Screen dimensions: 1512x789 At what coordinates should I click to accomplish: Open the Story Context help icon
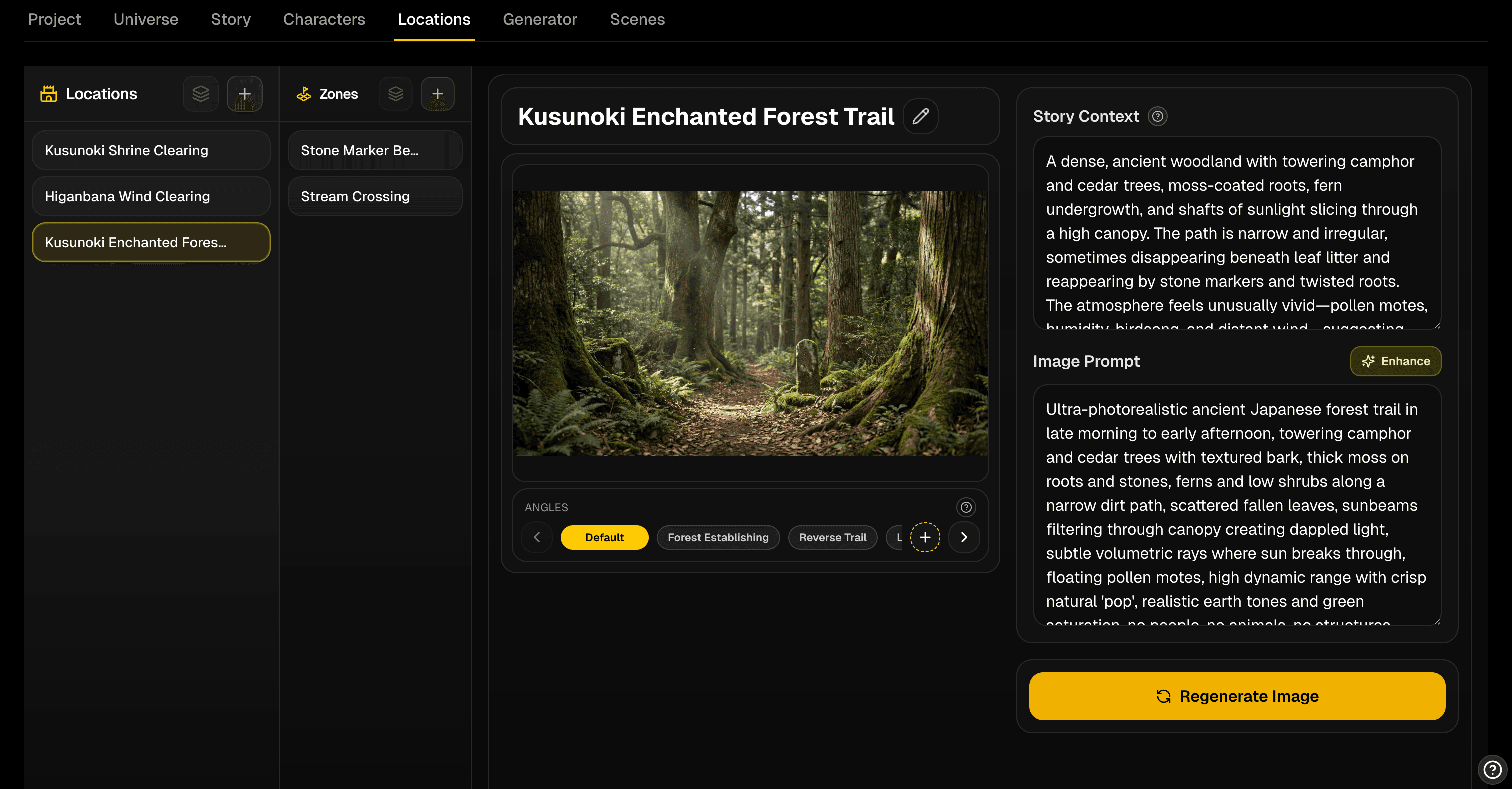coord(1157,116)
